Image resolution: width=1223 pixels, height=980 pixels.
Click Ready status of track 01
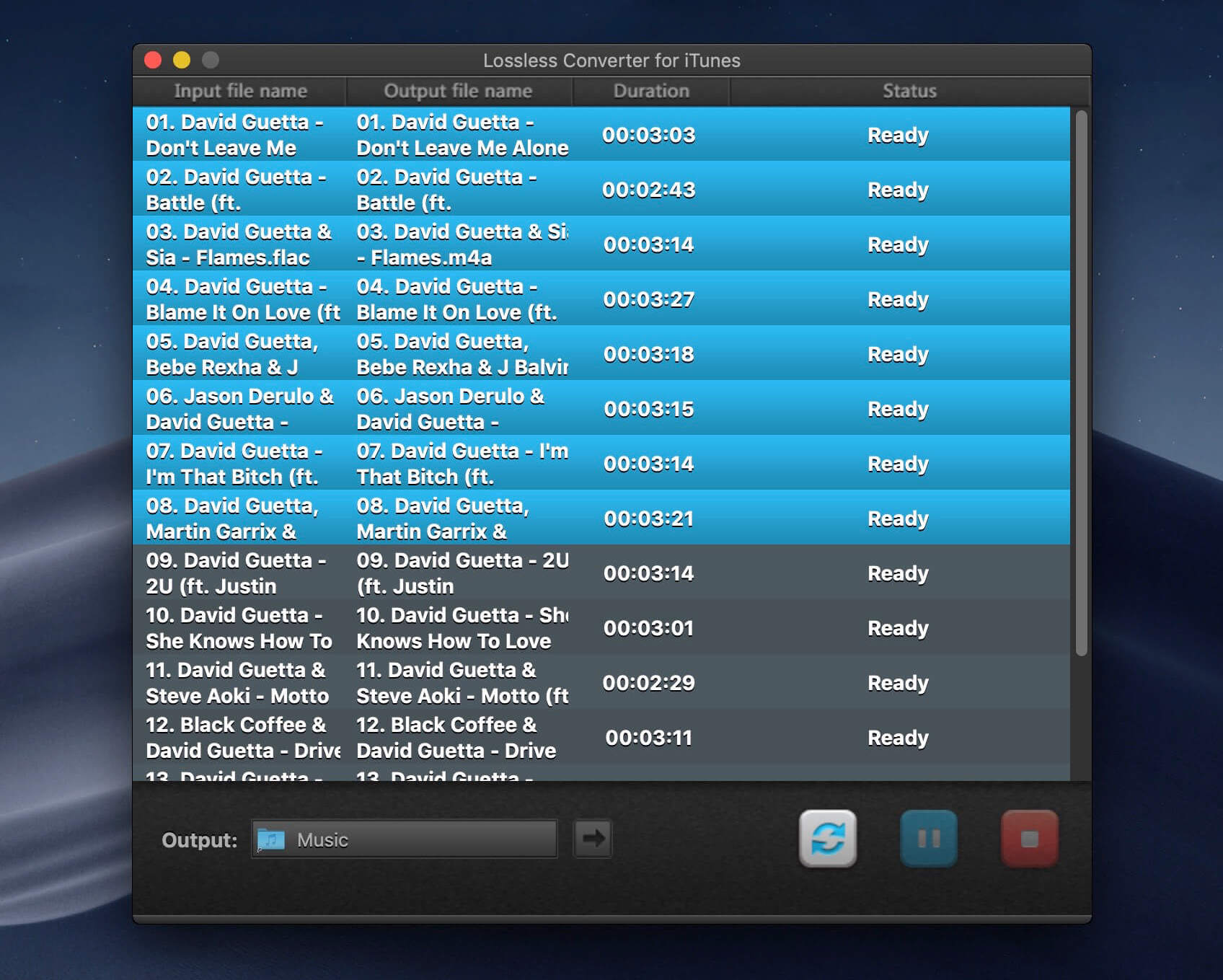coord(898,136)
